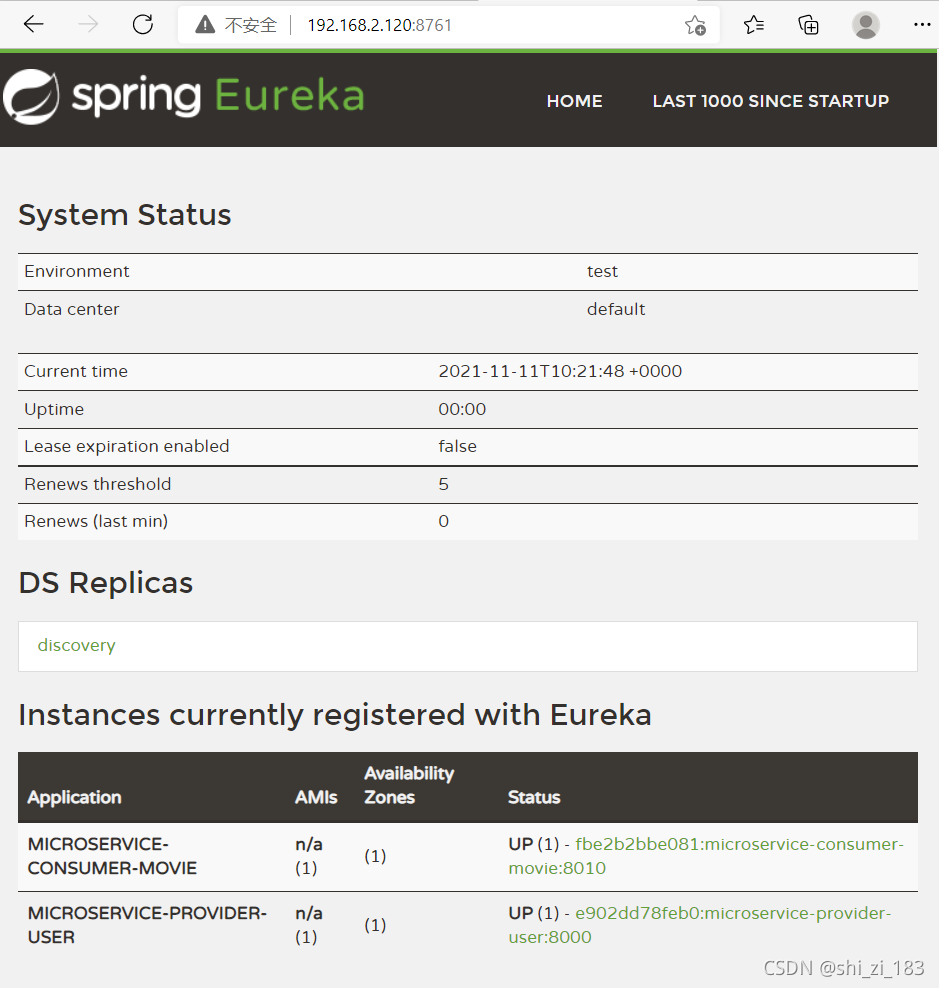Screen dimensions: 939x988
Task: Click availability zones (1) in PROVIDER-USER row
Action: [375, 925]
